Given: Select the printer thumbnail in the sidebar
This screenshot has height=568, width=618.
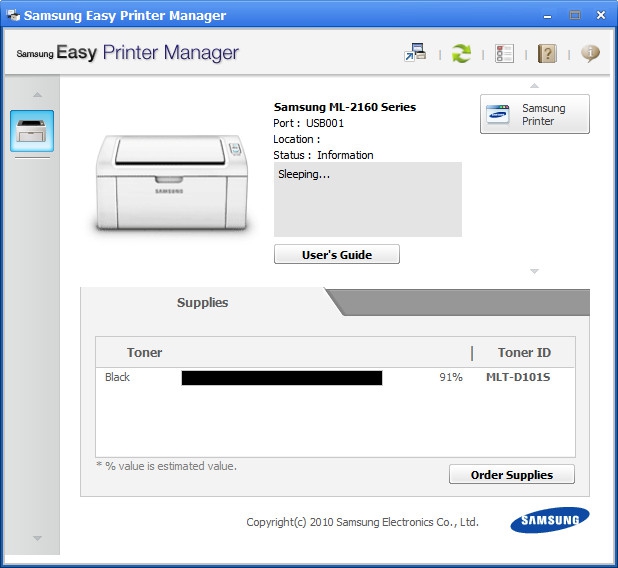Looking at the screenshot, I should [32, 131].
